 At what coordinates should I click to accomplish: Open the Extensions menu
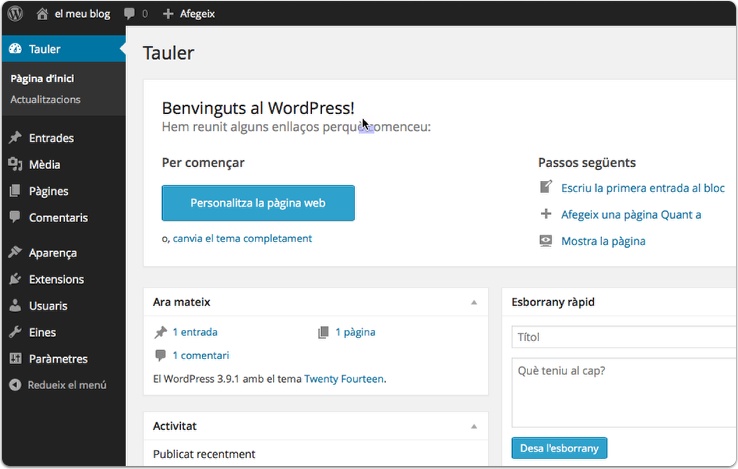[x=64, y=279]
